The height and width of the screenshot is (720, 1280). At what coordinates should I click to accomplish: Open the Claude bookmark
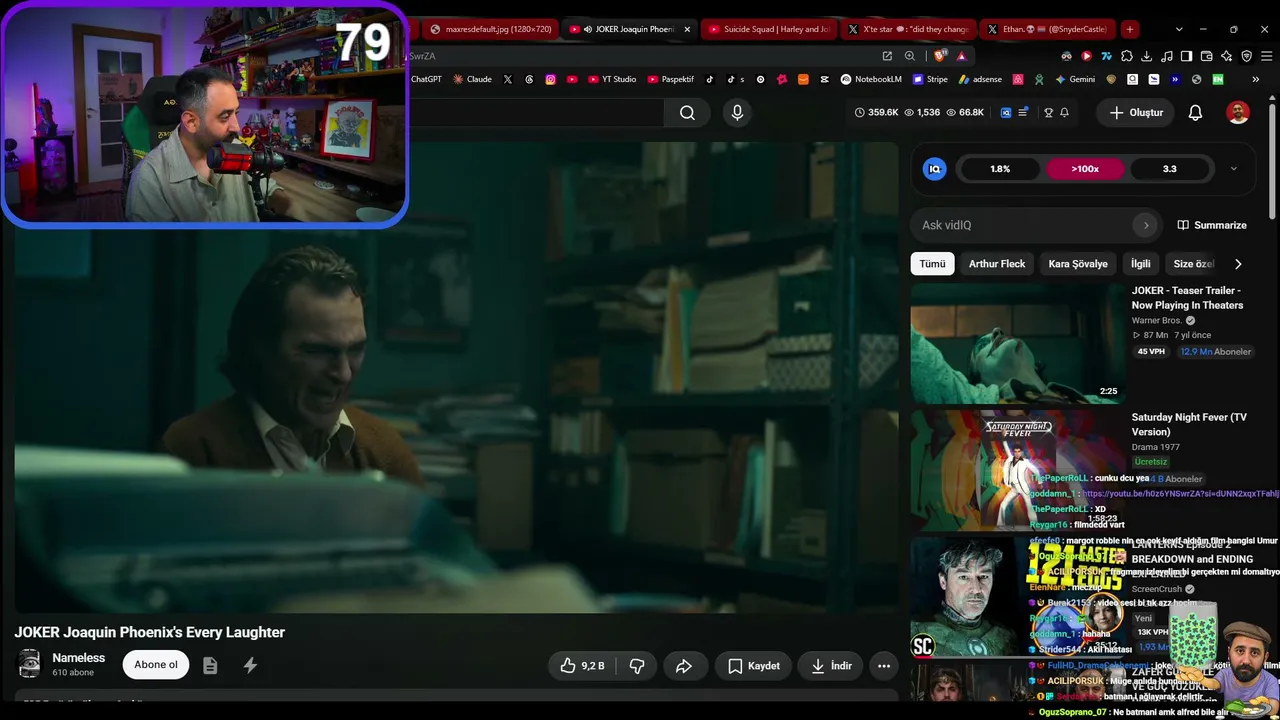click(x=473, y=79)
